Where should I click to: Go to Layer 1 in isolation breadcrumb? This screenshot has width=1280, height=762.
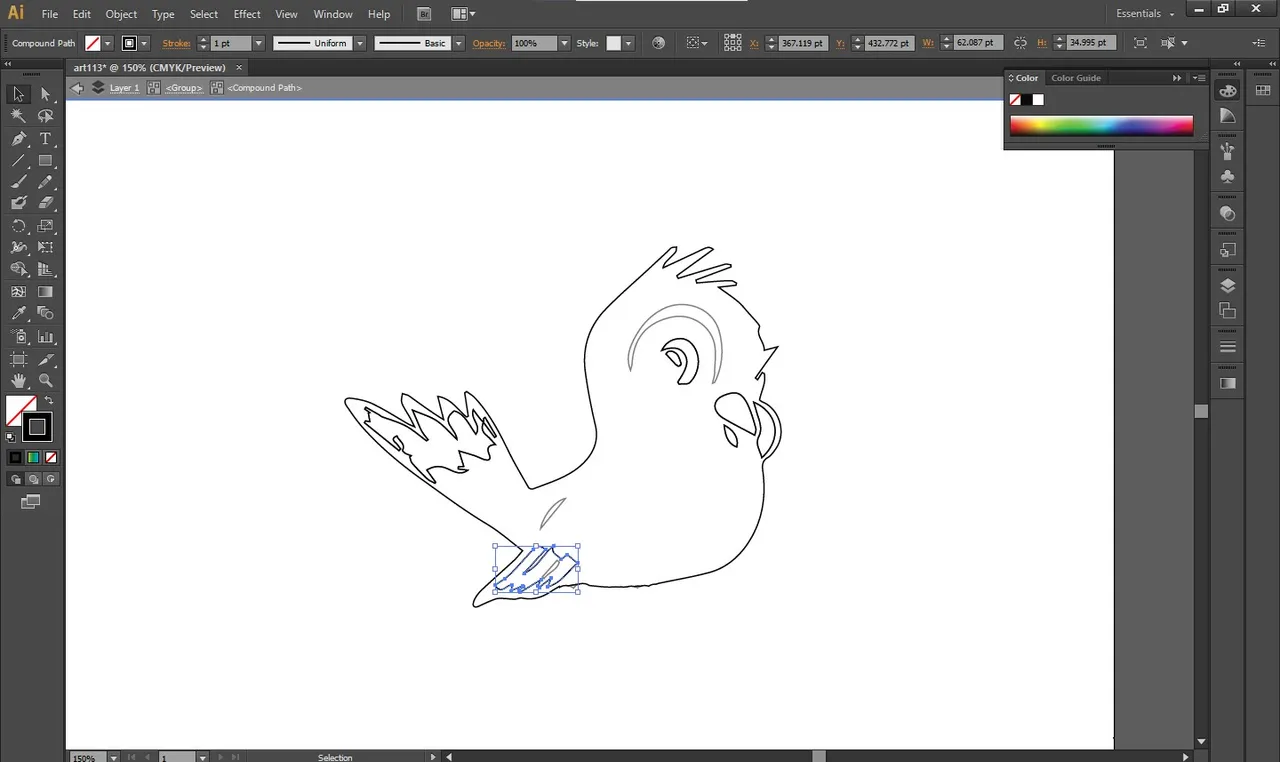[124, 88]
